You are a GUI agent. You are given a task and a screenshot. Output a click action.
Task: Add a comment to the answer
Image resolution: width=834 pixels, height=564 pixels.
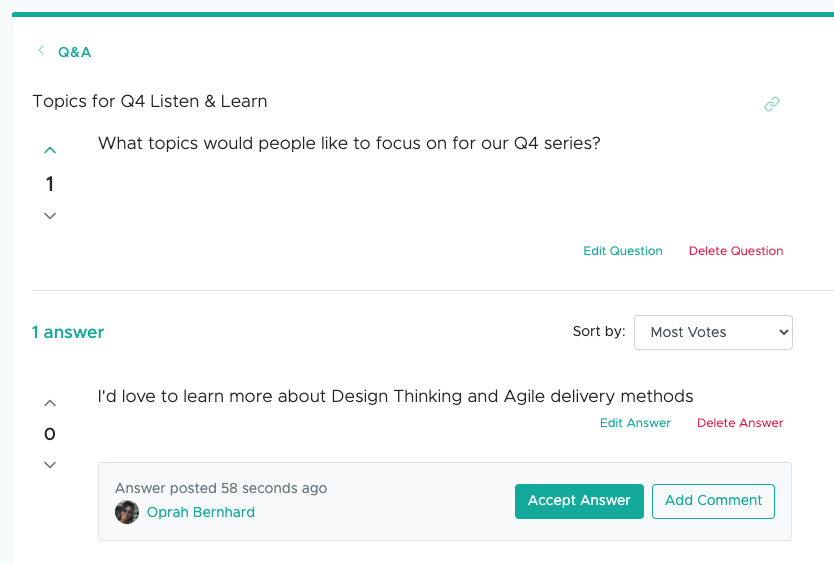click(x=713, y=501)
